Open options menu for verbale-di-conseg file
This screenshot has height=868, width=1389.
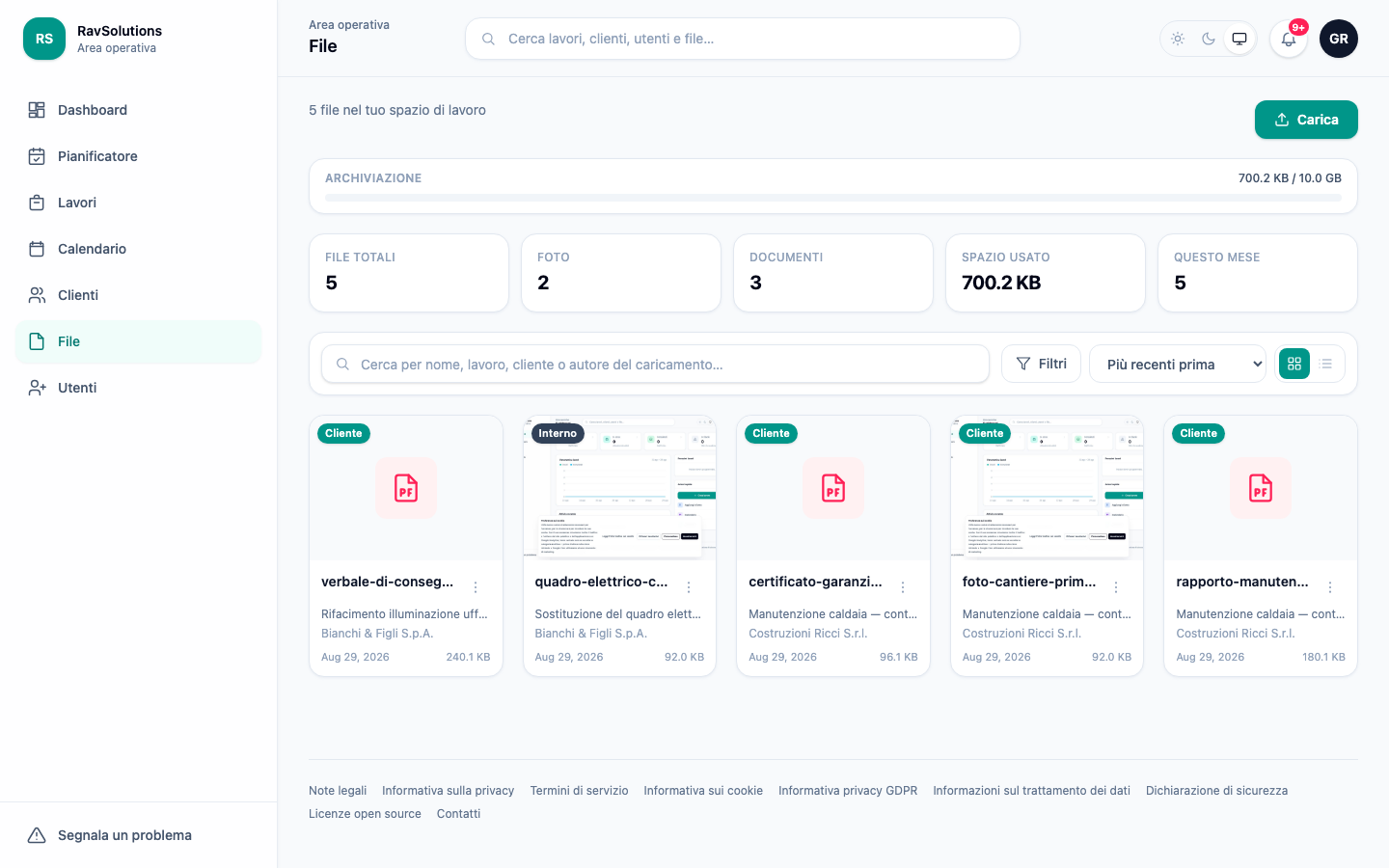(x=476, y=587)
